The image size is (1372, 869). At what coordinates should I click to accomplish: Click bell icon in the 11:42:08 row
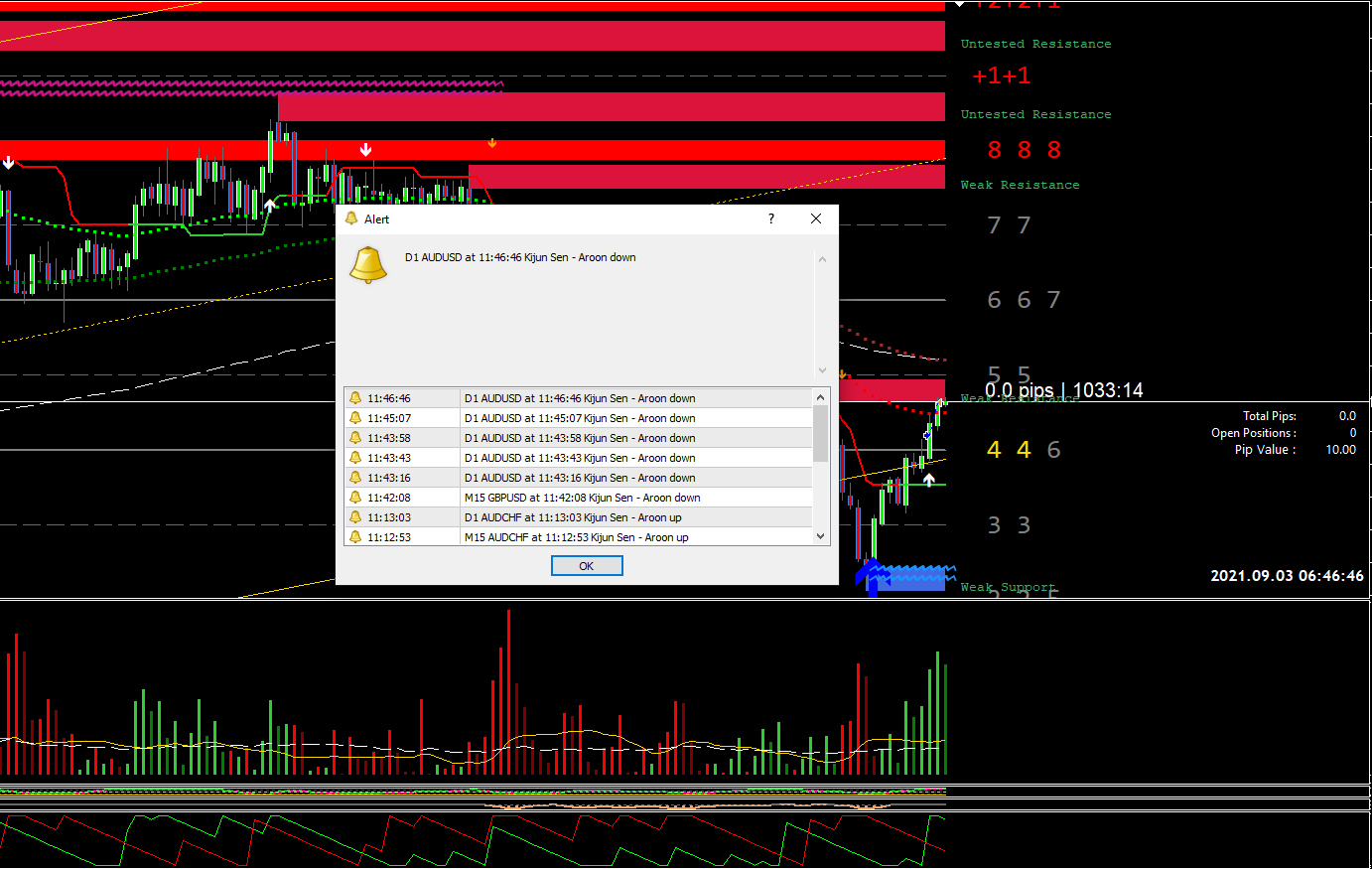click(355, 498)
